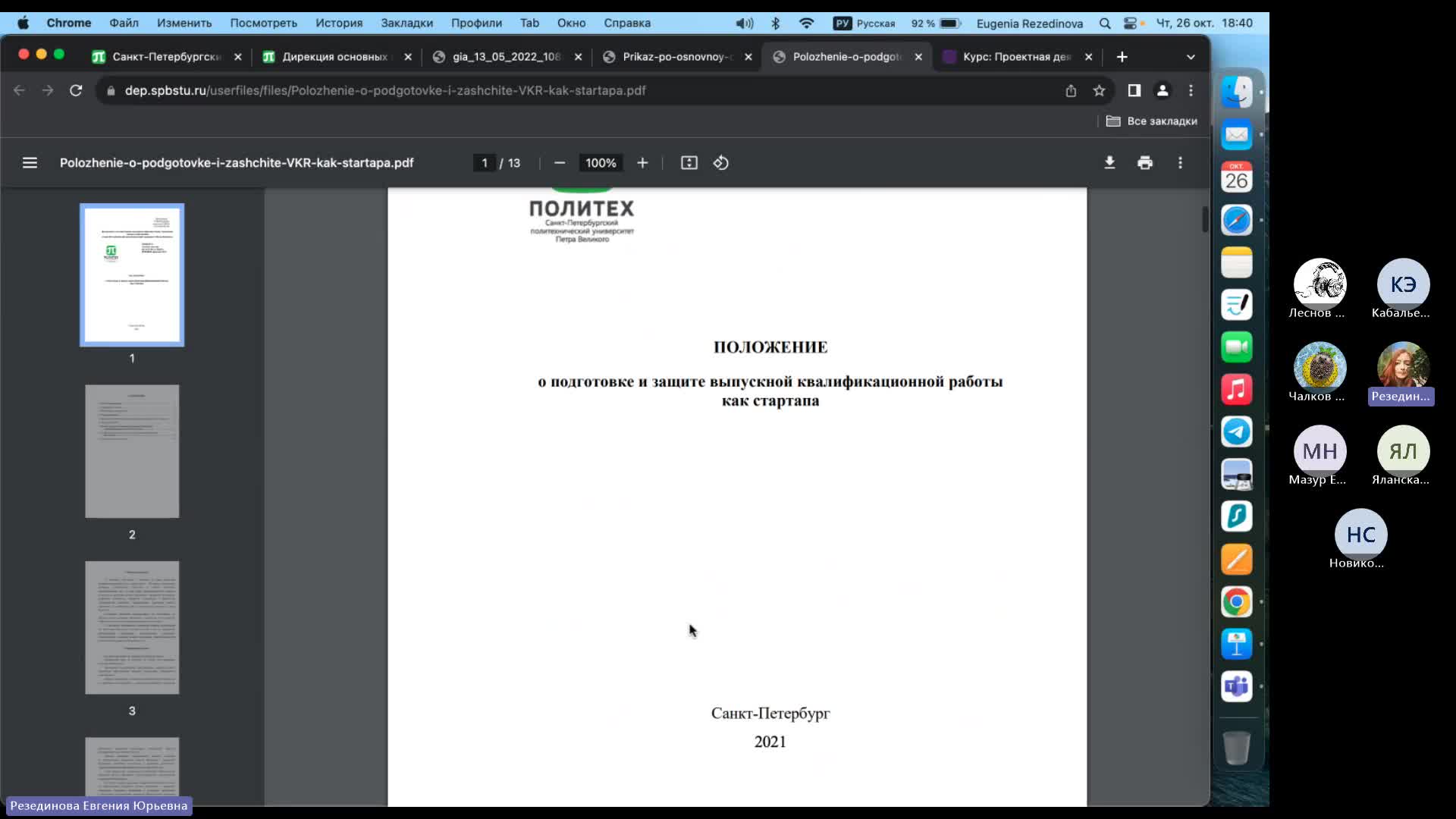
Task: Open FaceTime in the Dock
Action: [x=1237, y=347]
